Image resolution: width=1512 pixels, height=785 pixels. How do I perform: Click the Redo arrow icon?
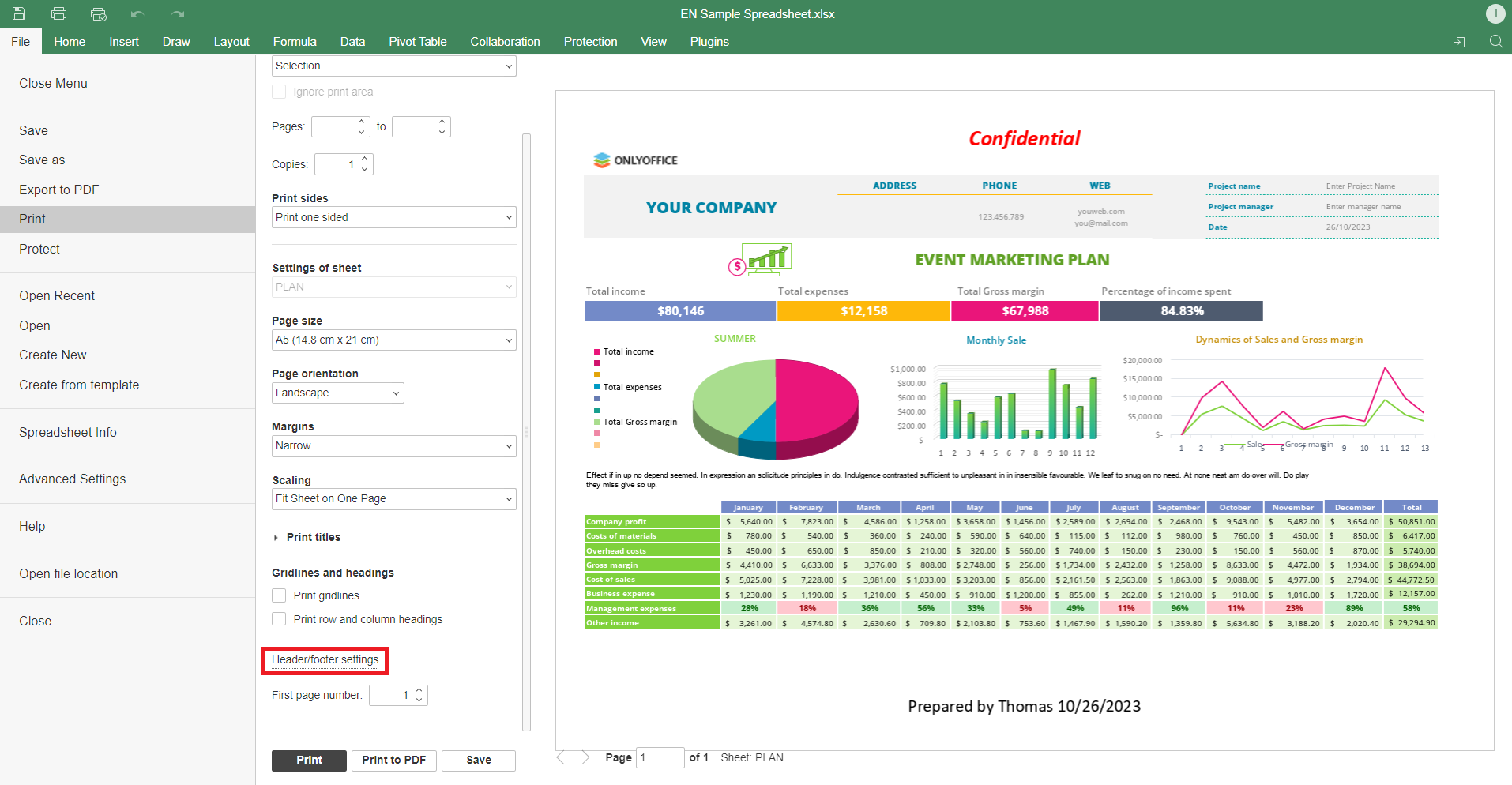point(178,13)
